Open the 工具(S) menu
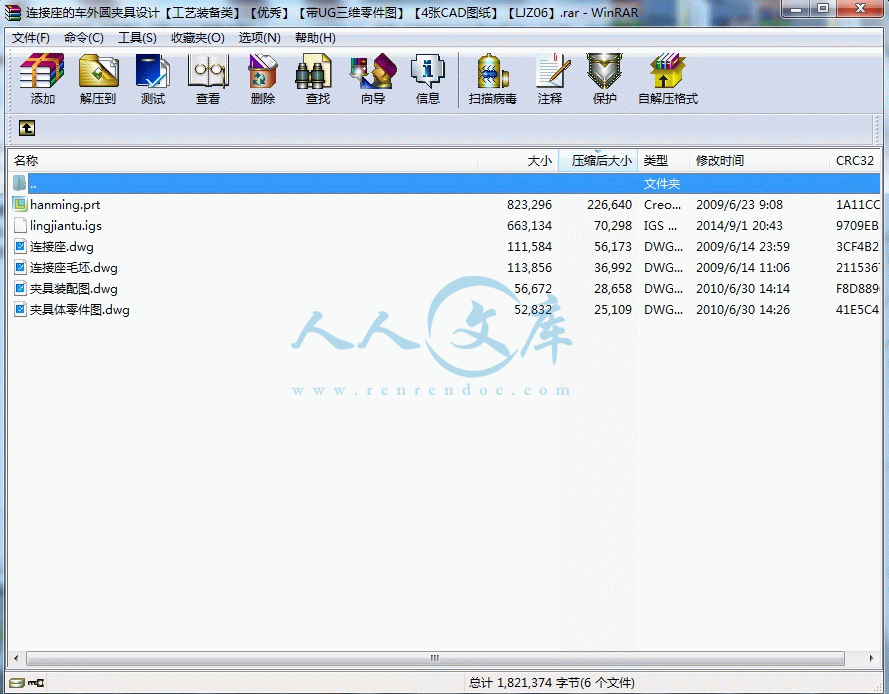The width and height of the screenshot is (889, 694). pyautogui.click(x=137, y=38)
